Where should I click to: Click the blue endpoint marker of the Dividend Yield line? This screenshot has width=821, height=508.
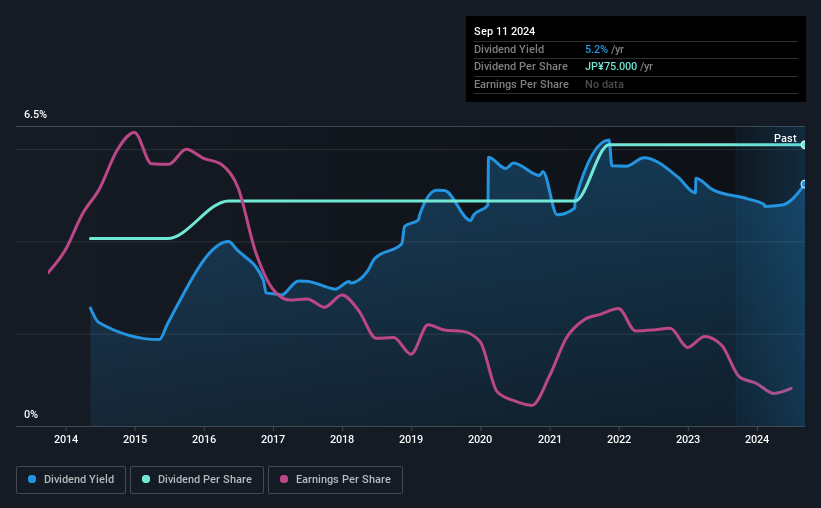click(x=804, y=184)
